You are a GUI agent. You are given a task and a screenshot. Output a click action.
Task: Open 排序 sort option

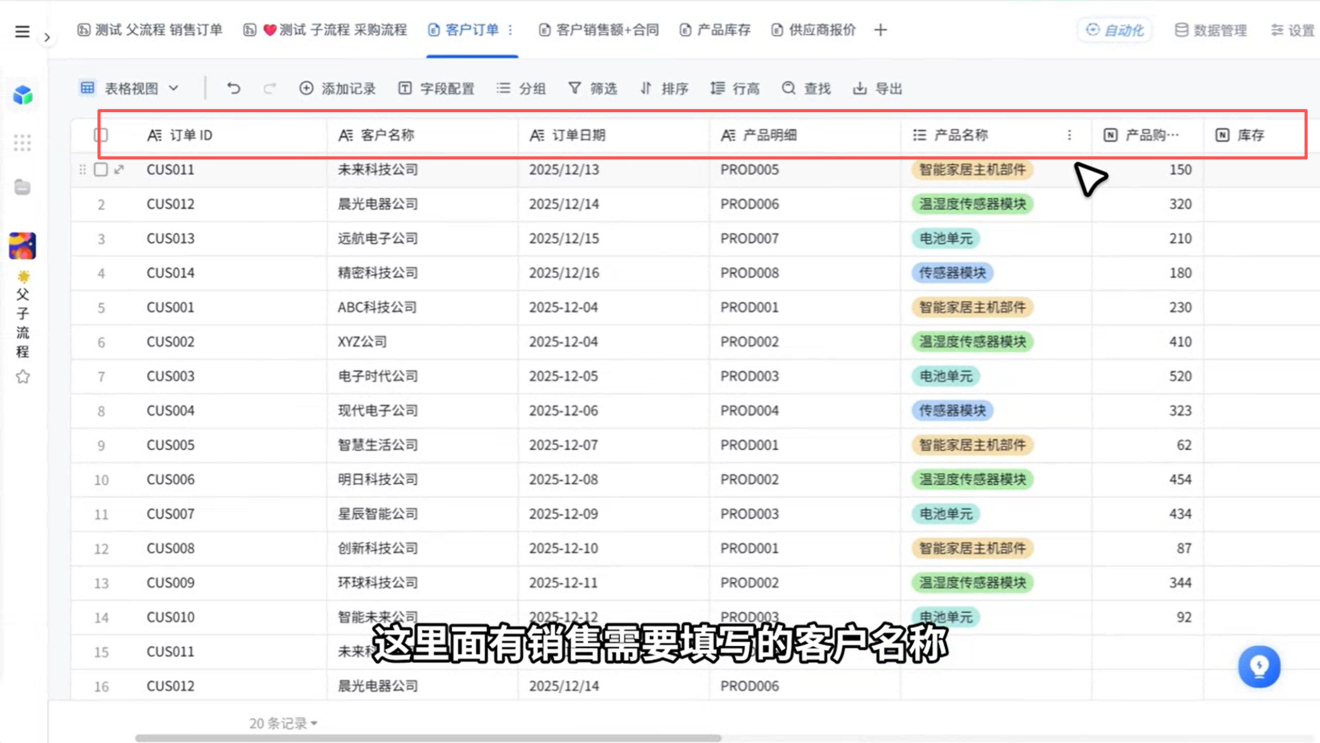pos(664,88)
